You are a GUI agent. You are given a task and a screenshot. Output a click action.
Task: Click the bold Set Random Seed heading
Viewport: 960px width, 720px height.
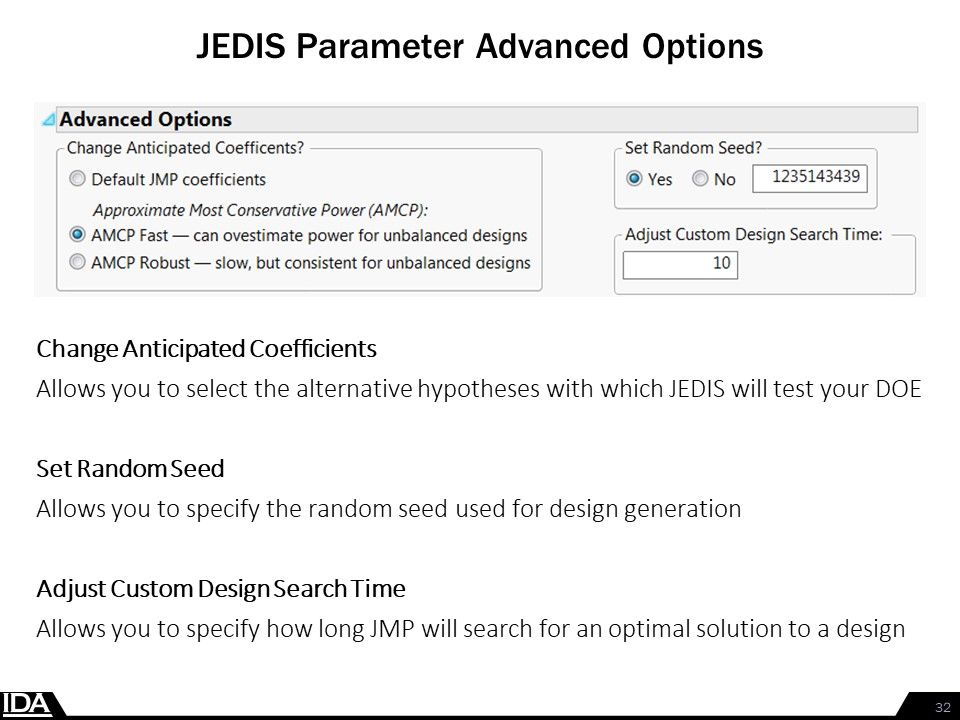[x=131, y=468]
